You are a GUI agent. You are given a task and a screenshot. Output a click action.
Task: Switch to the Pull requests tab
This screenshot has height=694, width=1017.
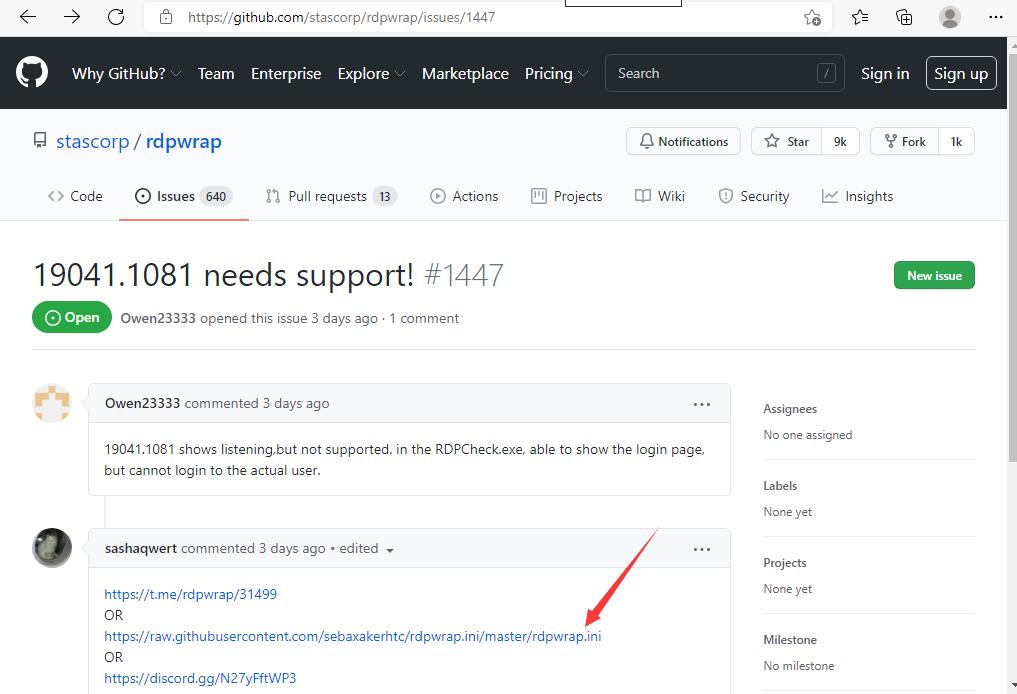point(331,196)
